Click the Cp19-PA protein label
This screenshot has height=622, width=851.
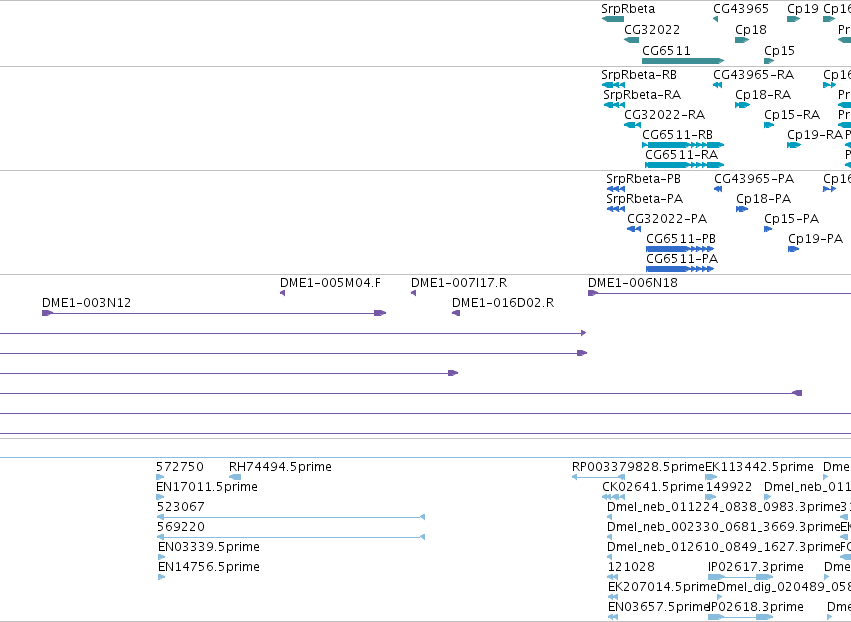click(x=815, y=239)
